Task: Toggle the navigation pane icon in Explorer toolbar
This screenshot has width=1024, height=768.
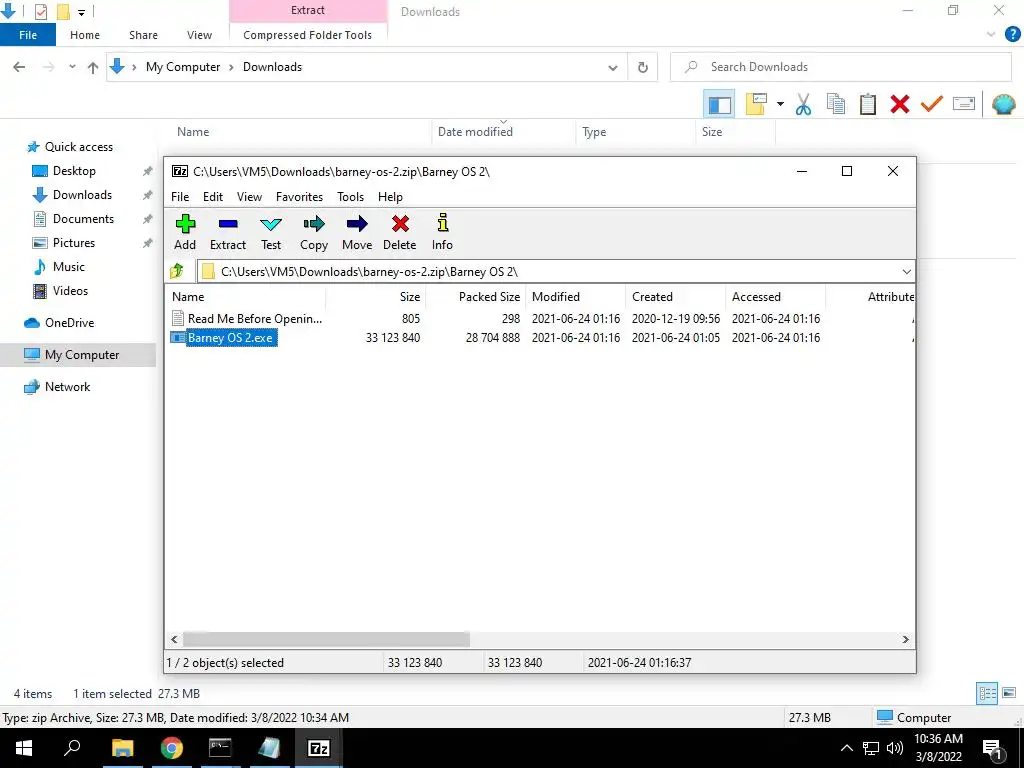Action: pos(719,104)
